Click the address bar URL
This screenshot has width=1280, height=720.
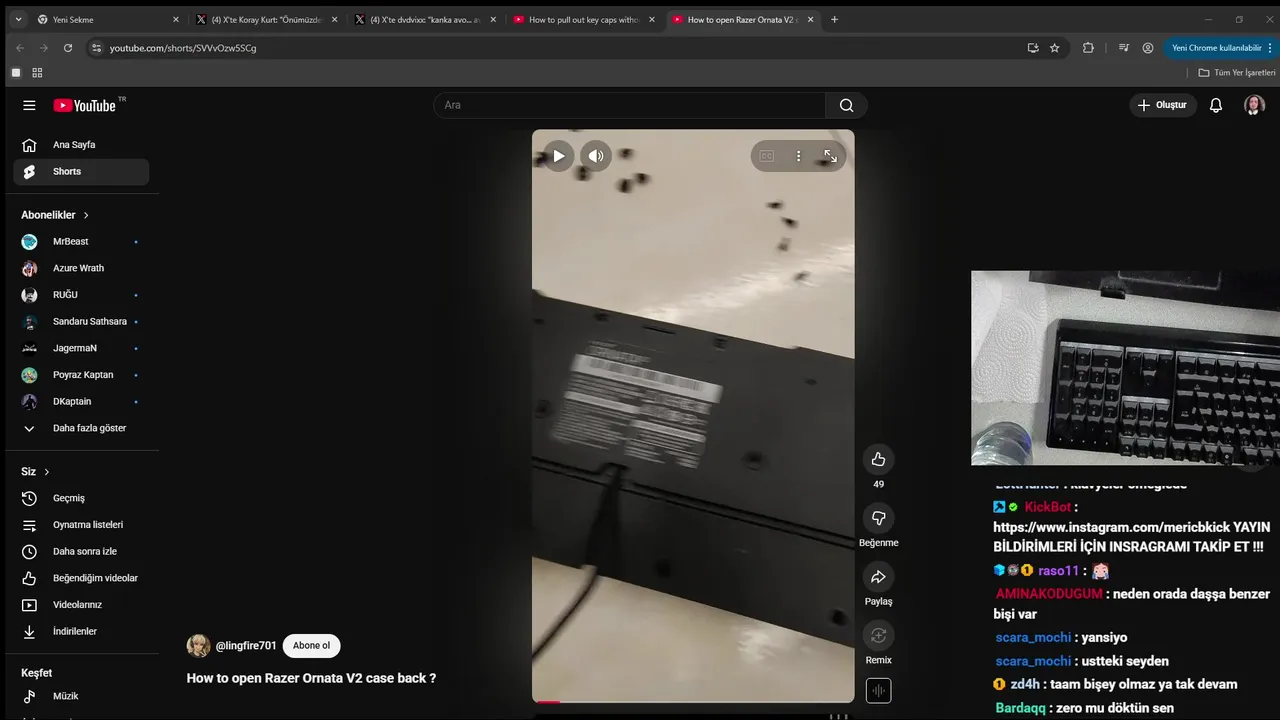pos(183,48)
